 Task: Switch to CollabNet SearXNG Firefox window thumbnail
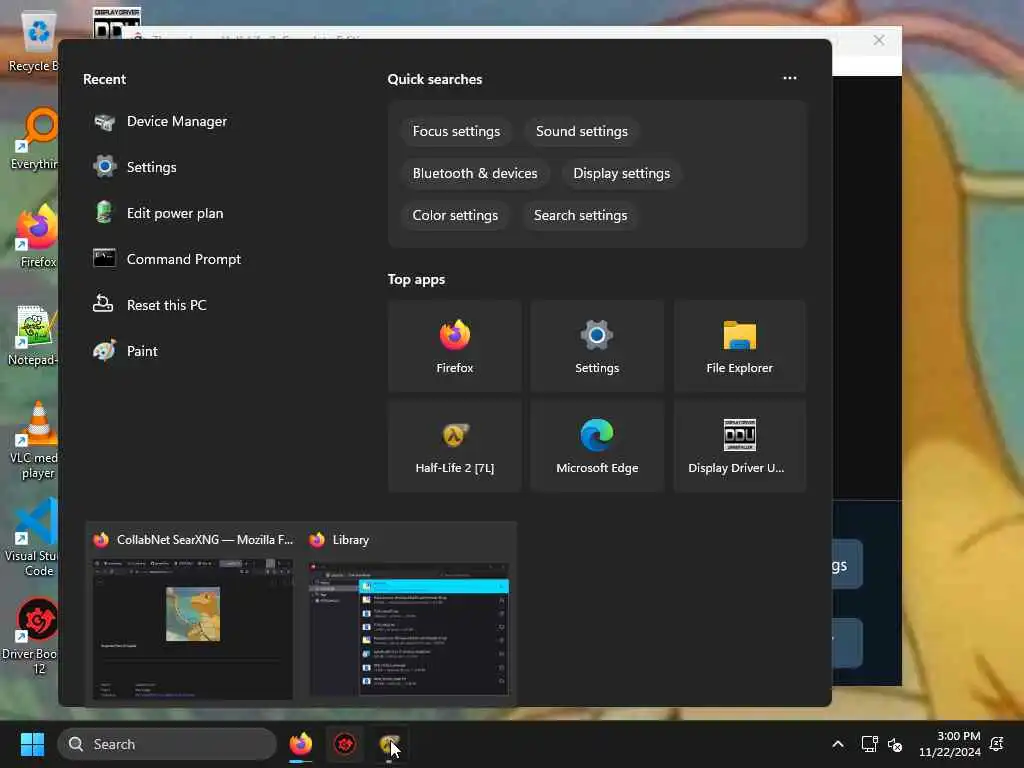(x=193, y=615)
